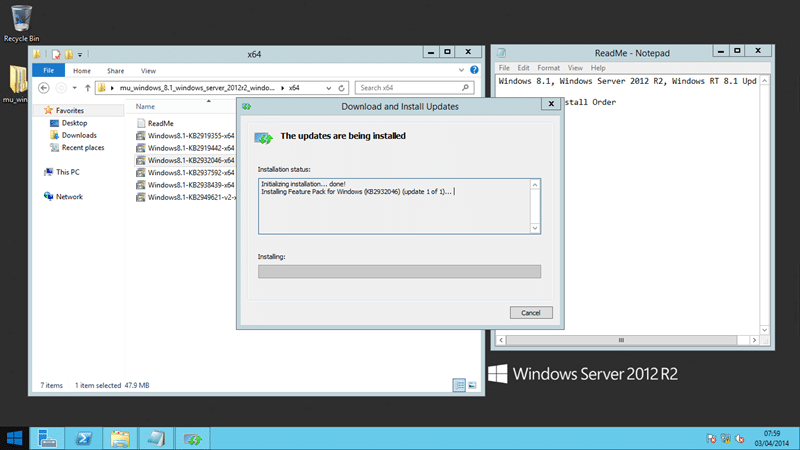
Task: Click installation status scroll up arrow
Action: (x=535, y=185)
